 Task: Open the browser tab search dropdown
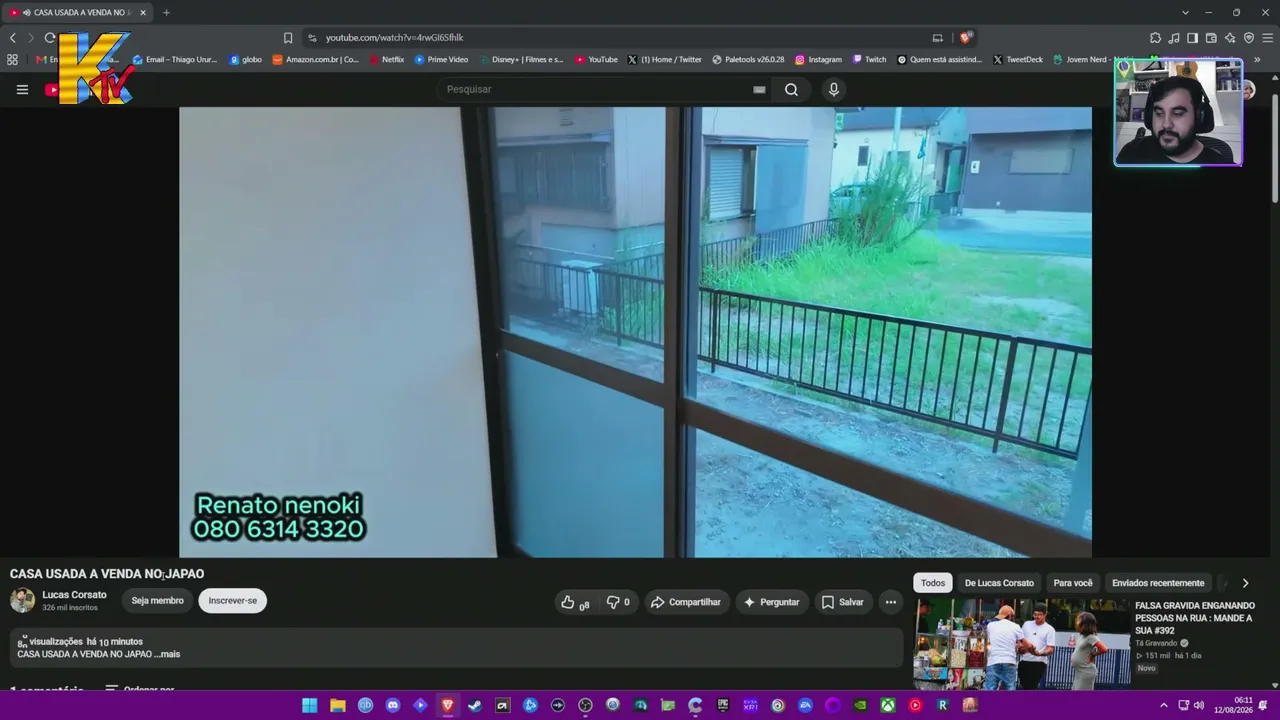coord(1185,13)
